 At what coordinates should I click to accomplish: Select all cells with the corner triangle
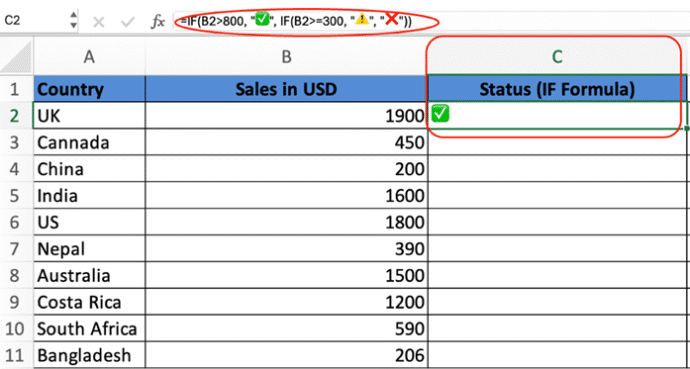(16, 57)
